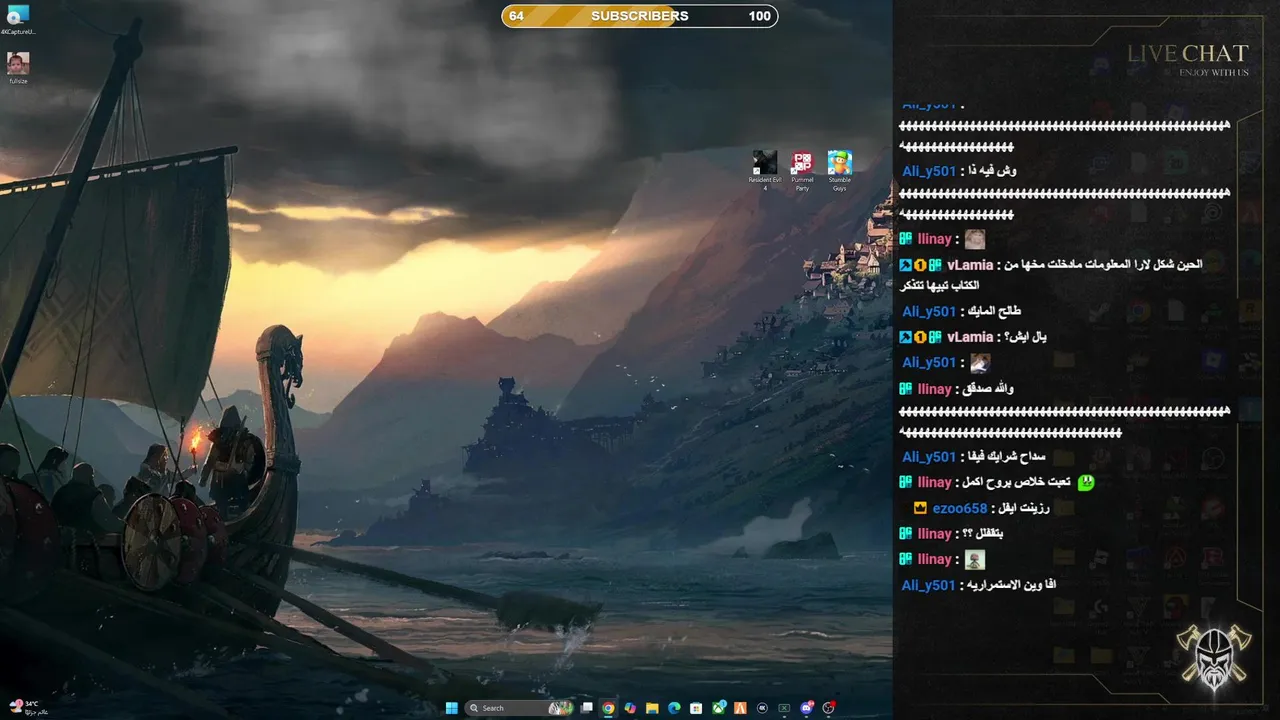1280x720 pixels.
Task: Click the ezoo658 message "رزينت ايفل"
Action: click(1024, 508)
